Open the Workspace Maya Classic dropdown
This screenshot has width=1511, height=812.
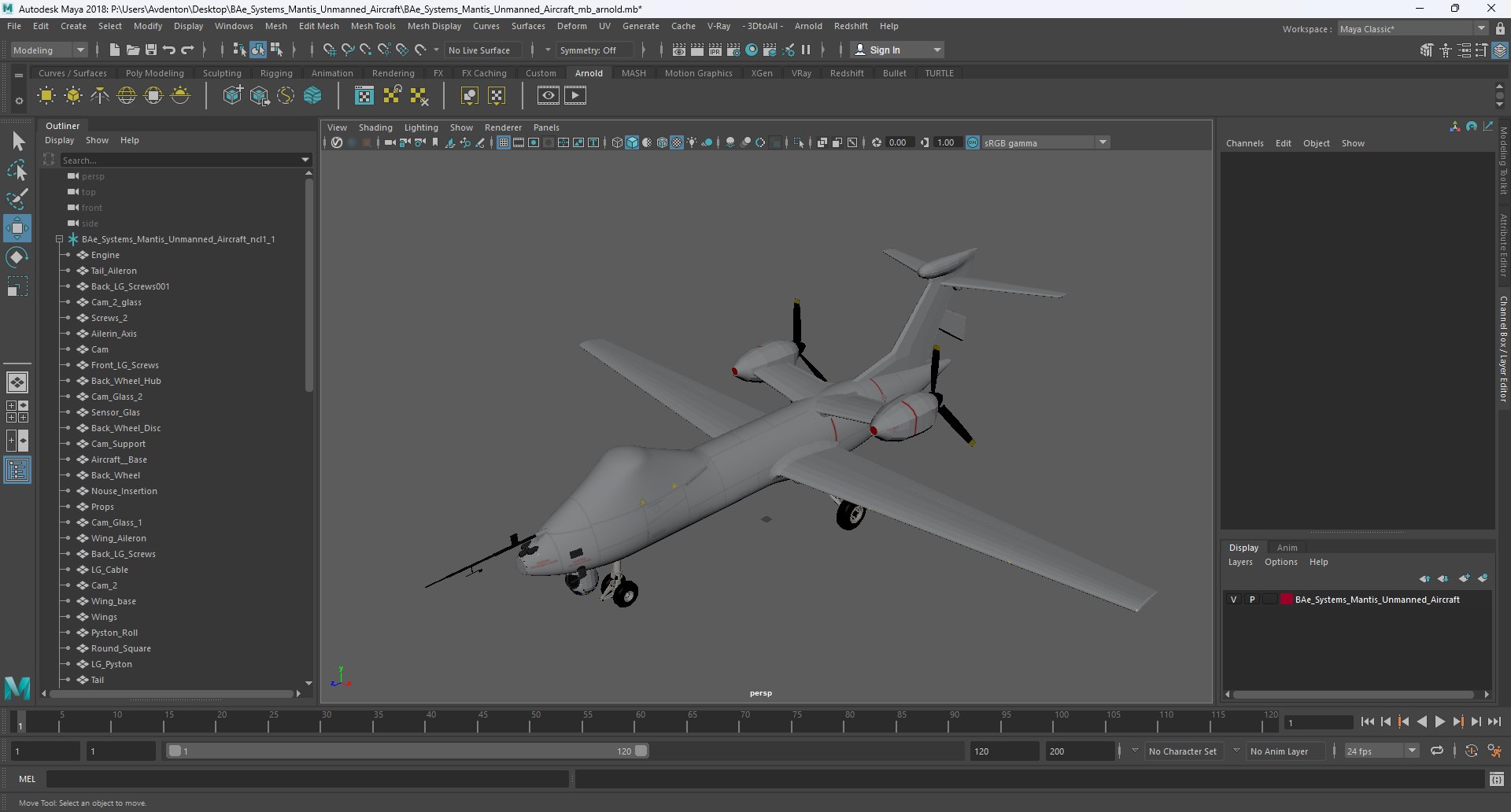pyautogui.click(x=1413, y=28)
